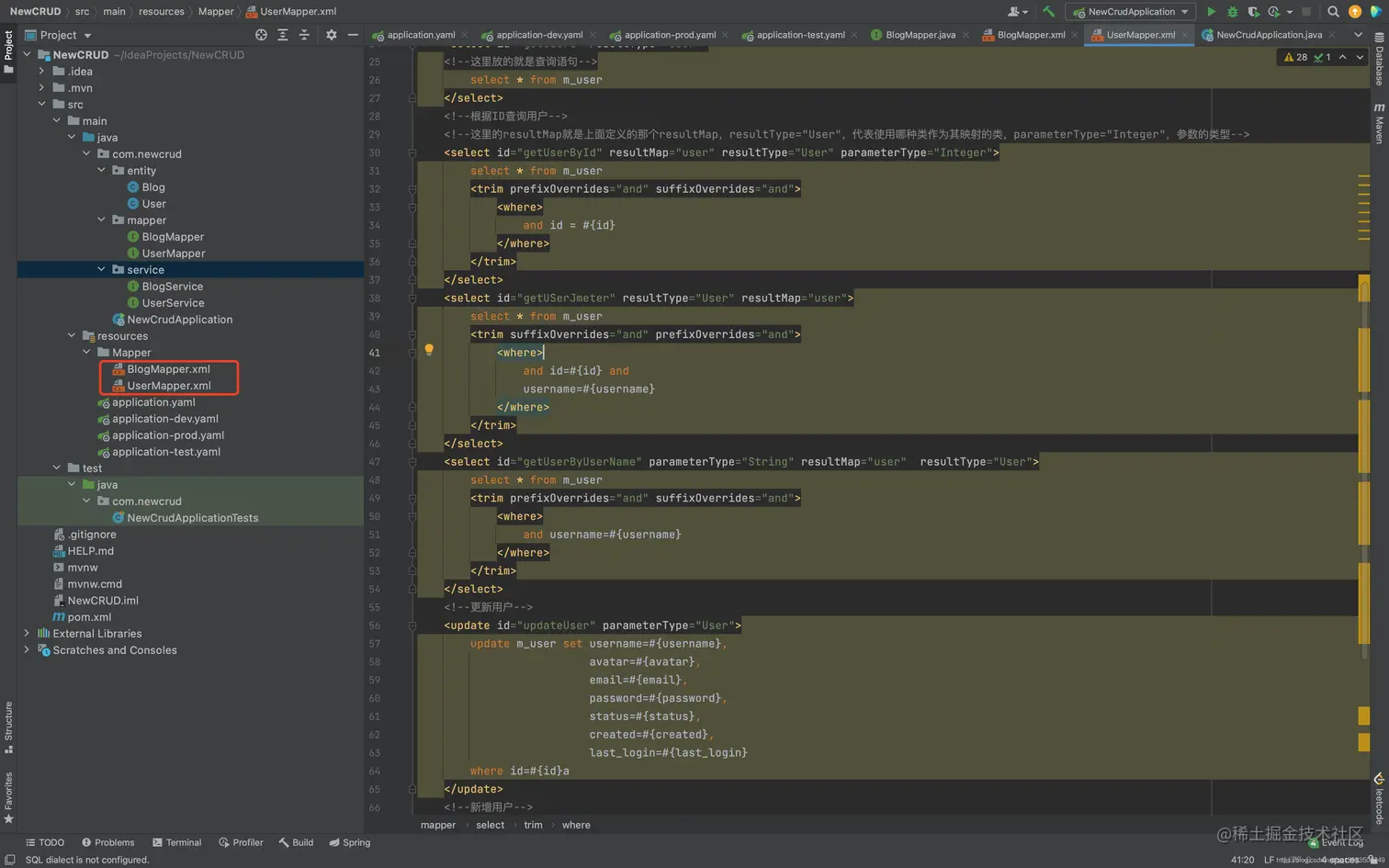Click 'resources' in navigation bar path
Screen dimensions: 1389x868
click(162, 12)
